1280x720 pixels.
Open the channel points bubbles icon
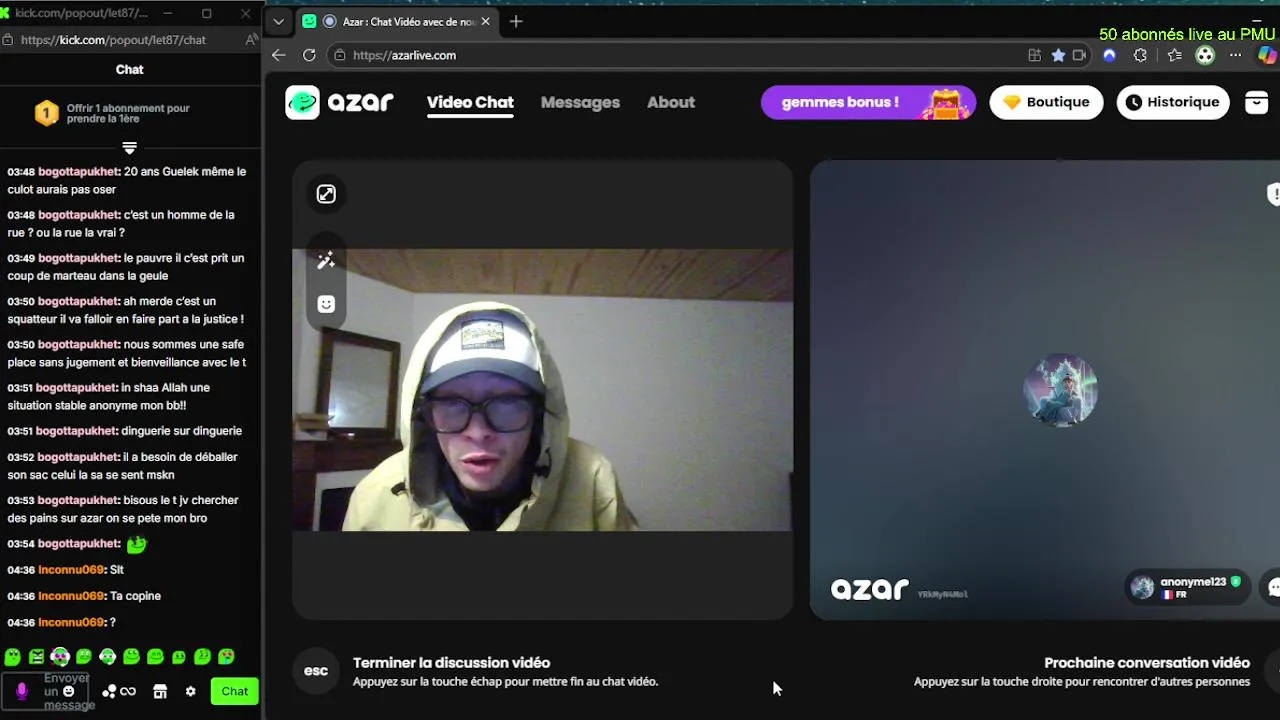point(109,691)
